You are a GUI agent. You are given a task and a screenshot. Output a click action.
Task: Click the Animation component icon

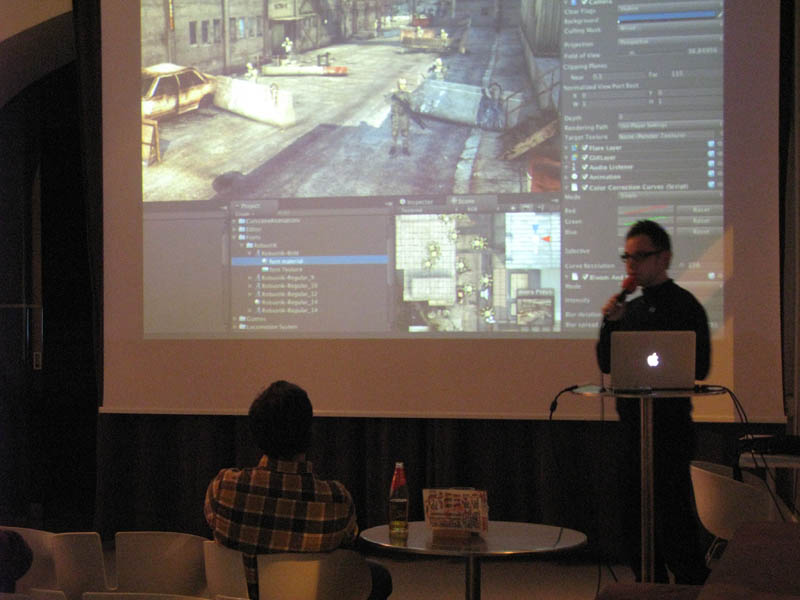pos(575,177)
